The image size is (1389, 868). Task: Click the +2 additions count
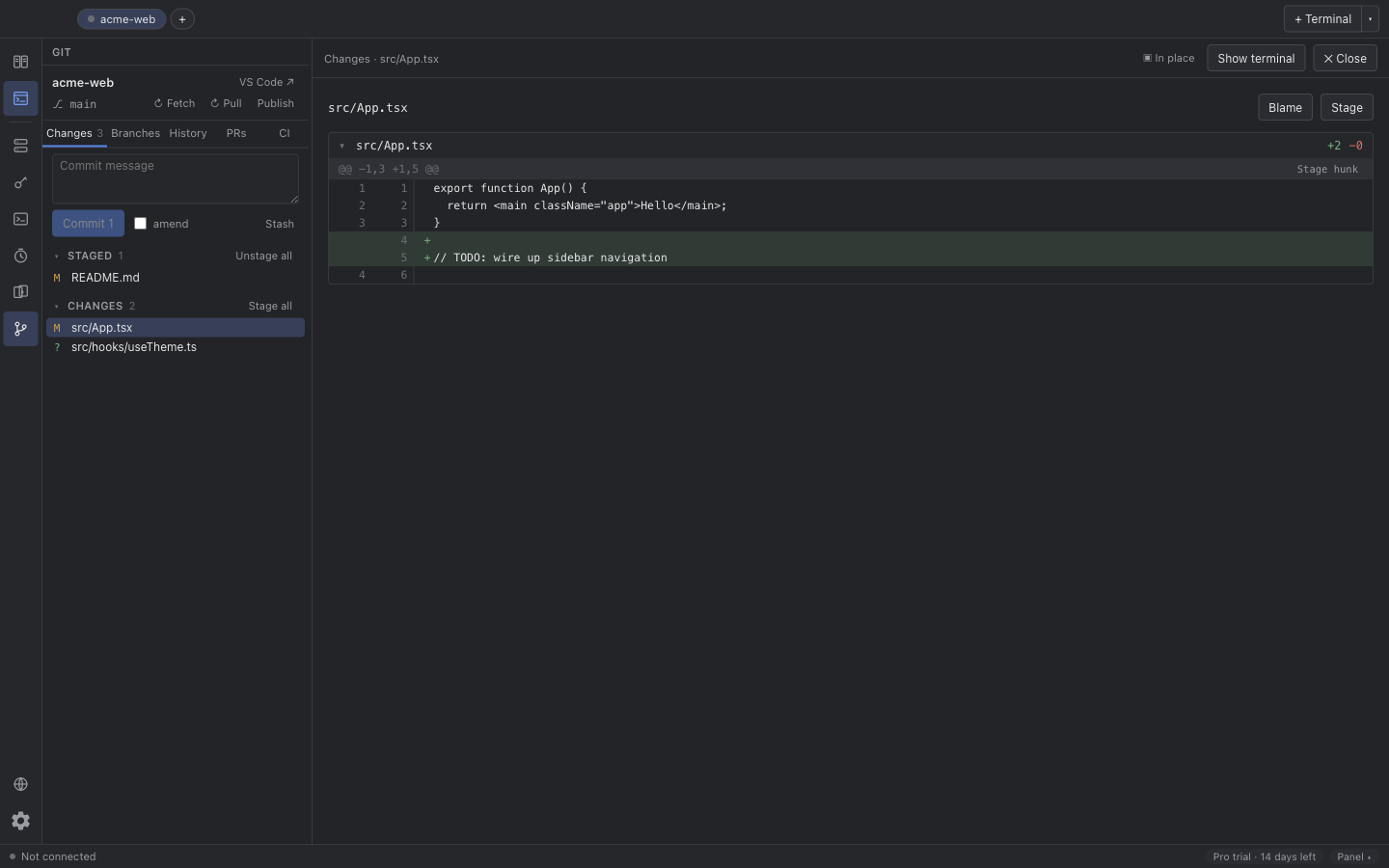(x=1334, y=146)
